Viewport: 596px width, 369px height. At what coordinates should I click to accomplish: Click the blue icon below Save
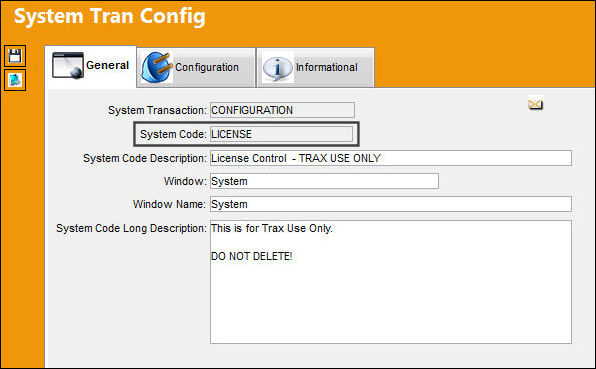tap(15, 80)
